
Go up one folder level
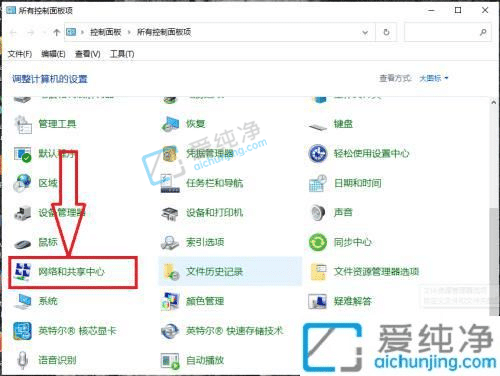(56, 32)
